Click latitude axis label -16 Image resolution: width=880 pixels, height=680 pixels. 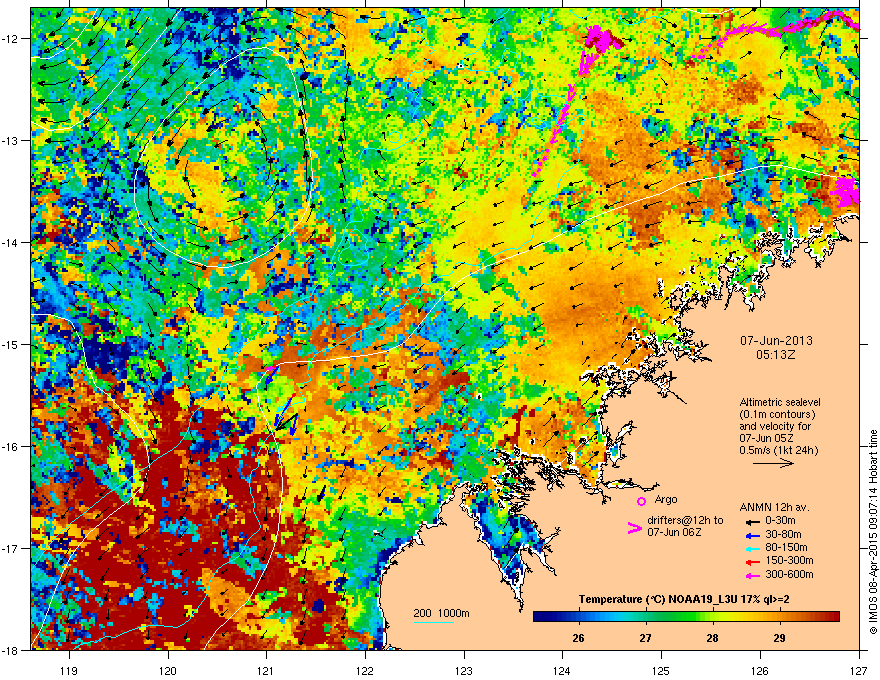(11, 447)
